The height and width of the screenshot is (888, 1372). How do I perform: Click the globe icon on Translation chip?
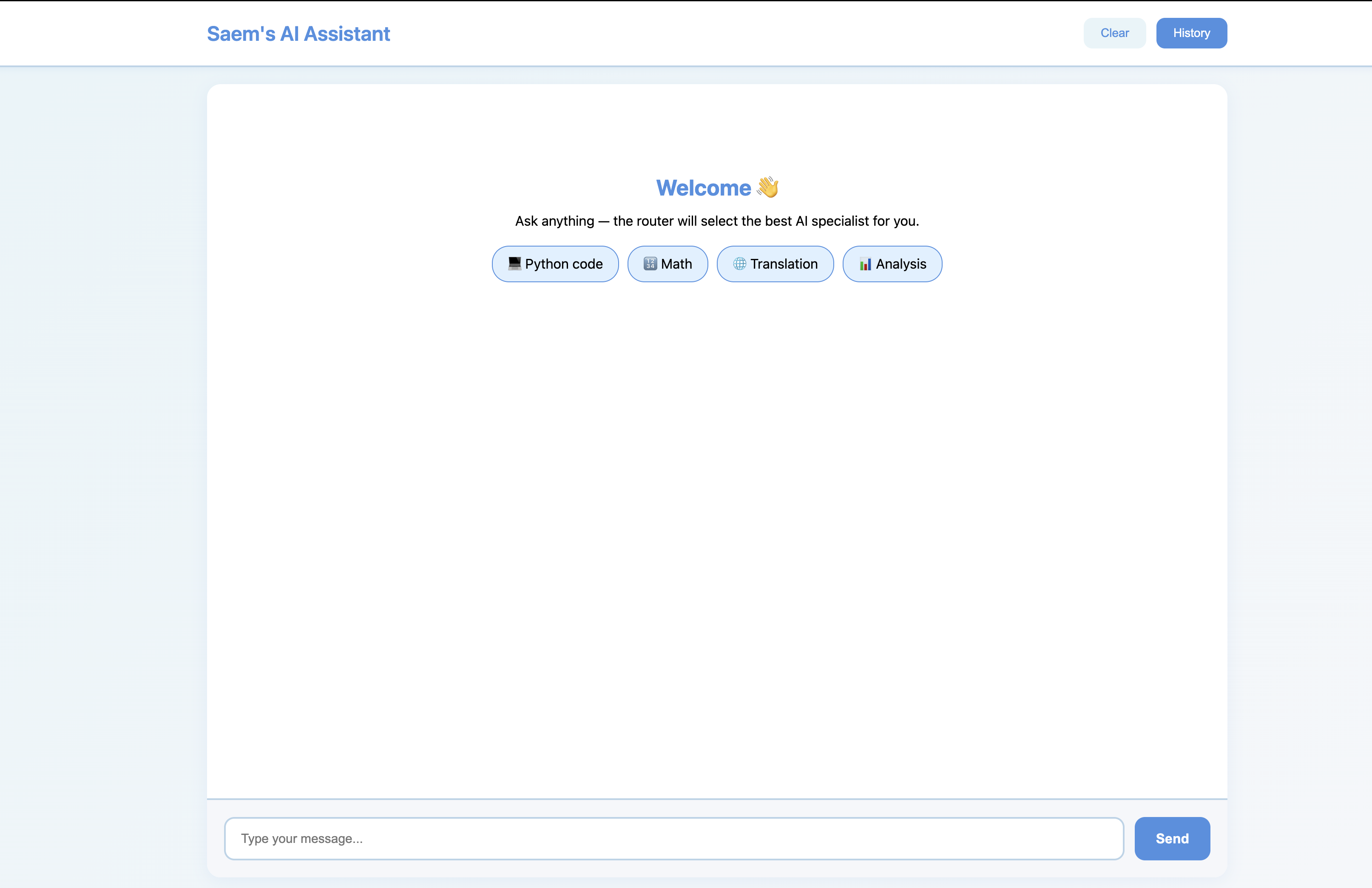pyautogui.click(x=739, y=264)
